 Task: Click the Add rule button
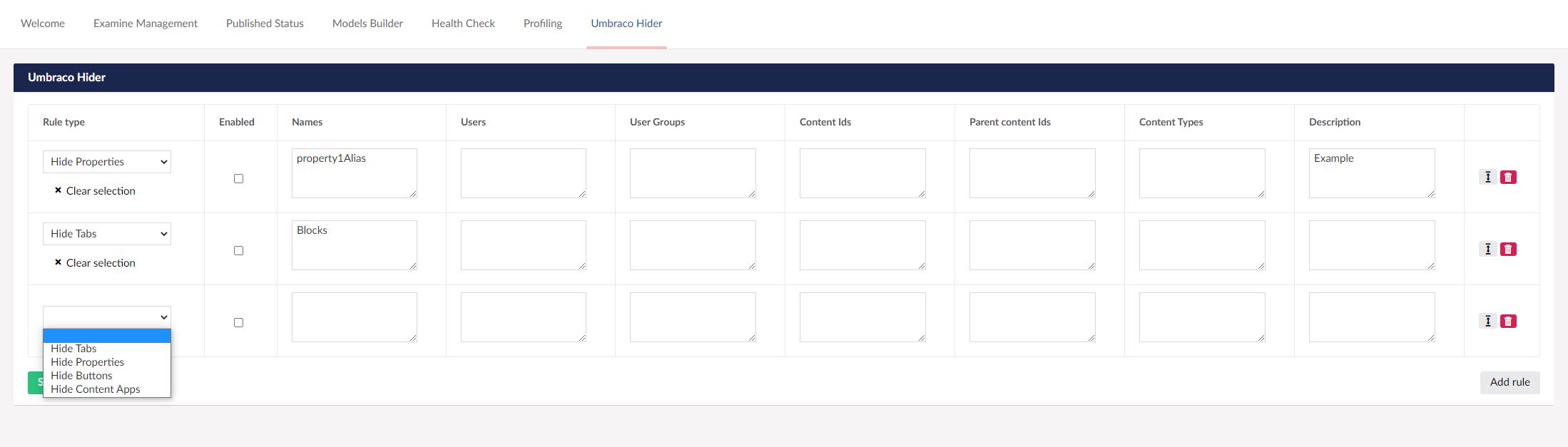tap(1510, 382)
